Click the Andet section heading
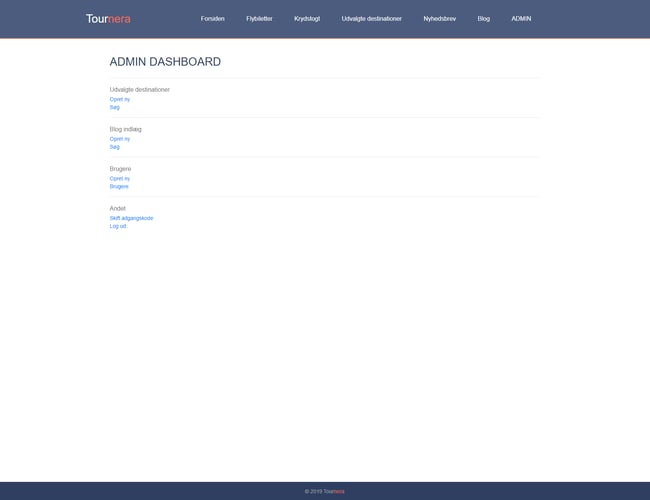Viewport: 650px width, 500px height. [x=118, y=208]
